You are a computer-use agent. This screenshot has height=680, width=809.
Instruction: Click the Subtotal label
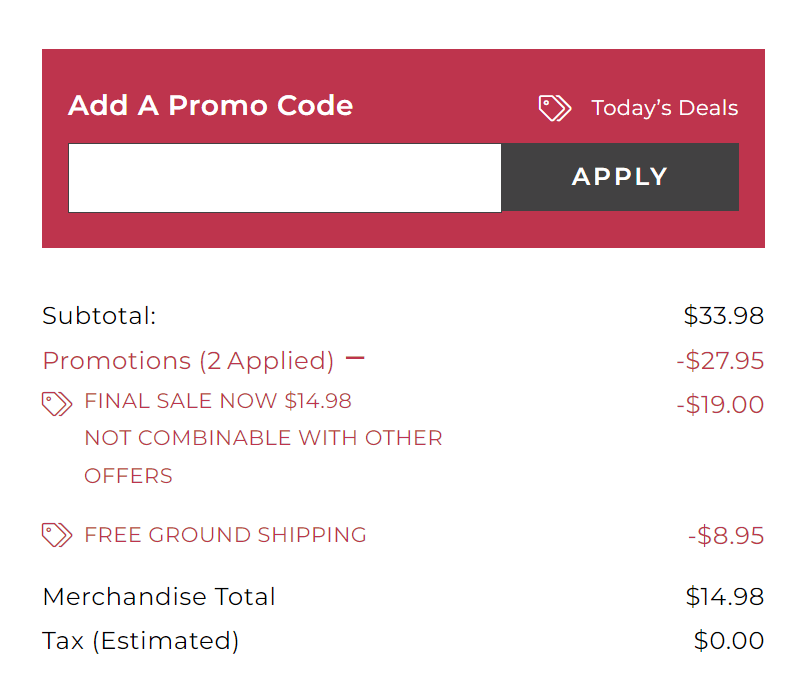click(x=99, y=316)
